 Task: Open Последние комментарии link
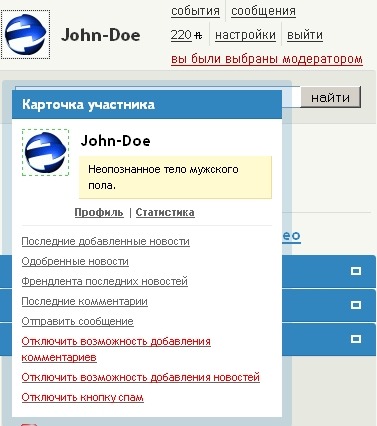85,301
